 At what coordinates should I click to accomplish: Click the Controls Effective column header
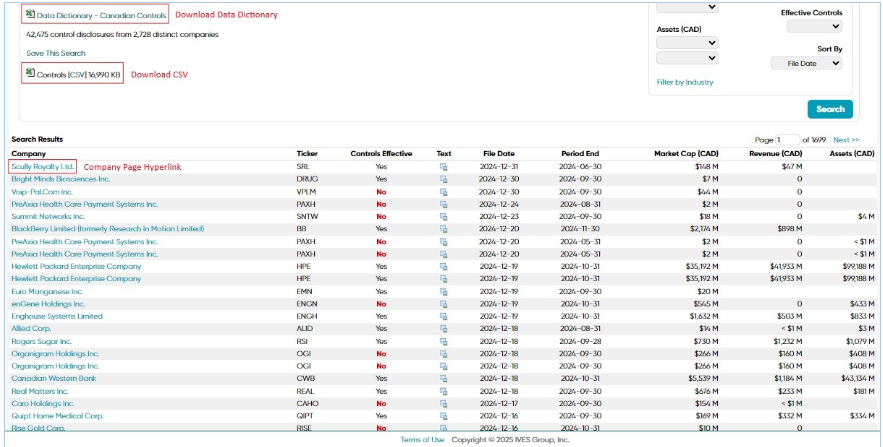click(381, 154)
